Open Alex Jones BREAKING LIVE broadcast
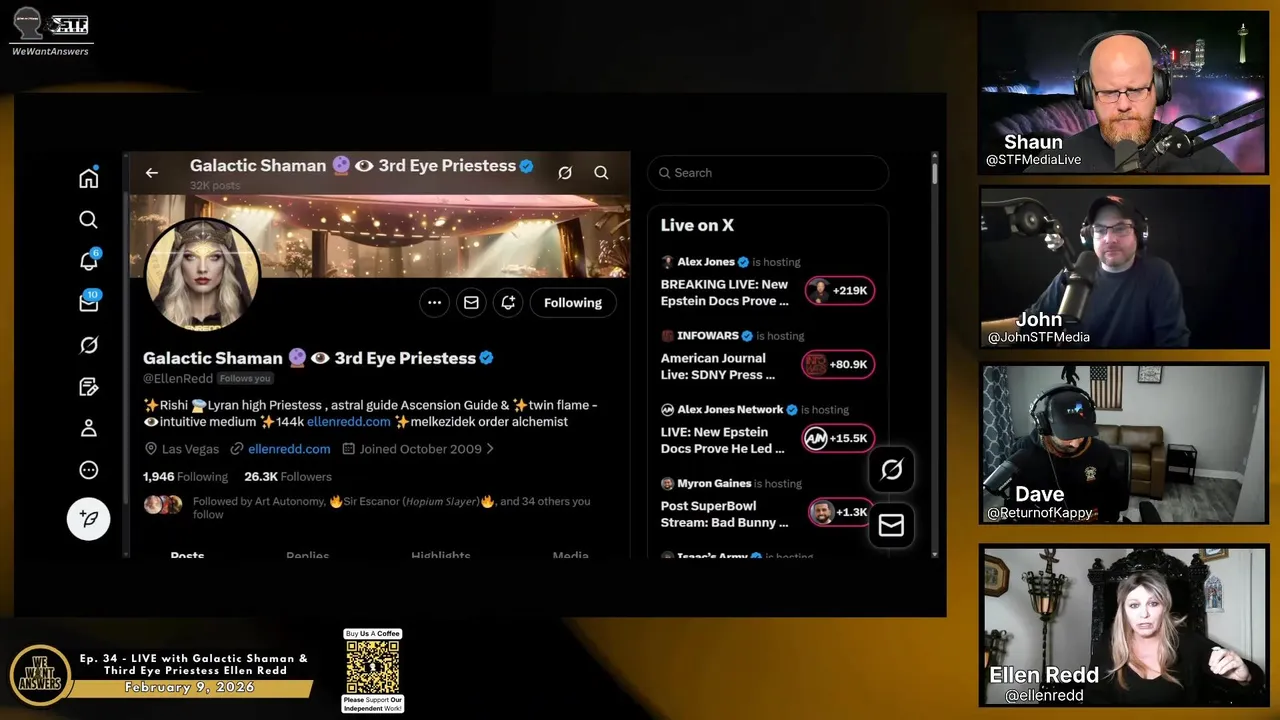 (x=725, y=292)
